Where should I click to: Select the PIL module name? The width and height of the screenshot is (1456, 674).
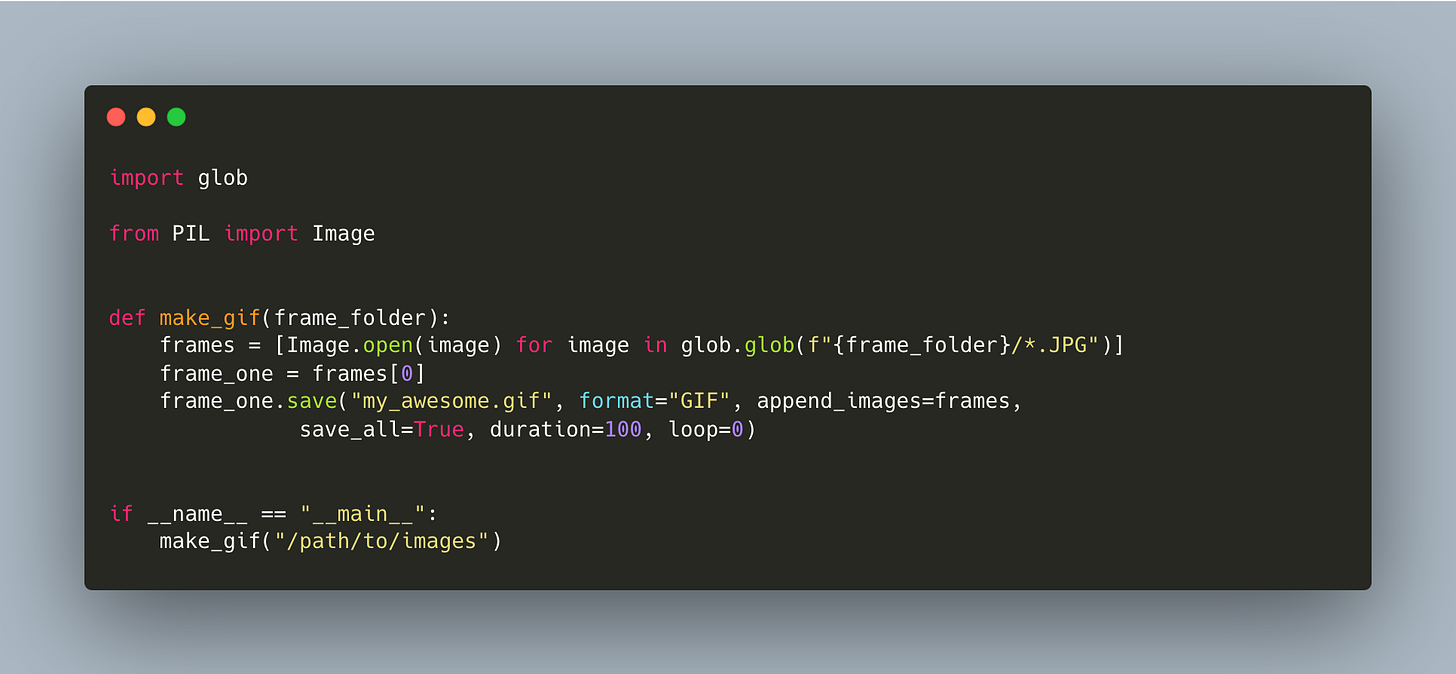191,234
